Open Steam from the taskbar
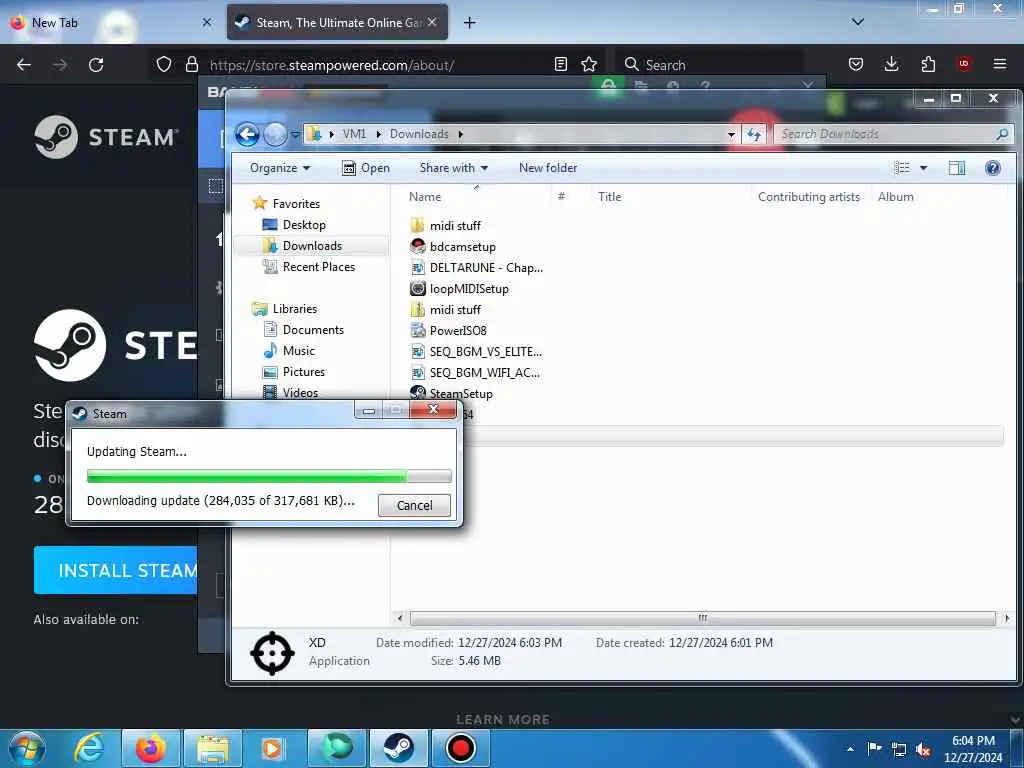 pos(398,748)
